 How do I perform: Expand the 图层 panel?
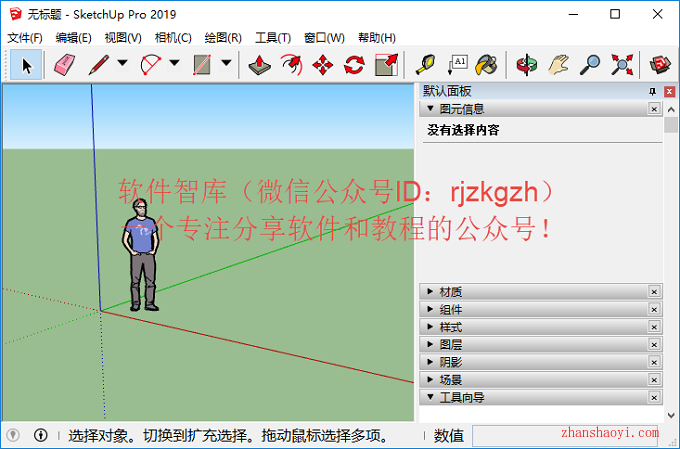pyautogui.click(x=430, y=344)
